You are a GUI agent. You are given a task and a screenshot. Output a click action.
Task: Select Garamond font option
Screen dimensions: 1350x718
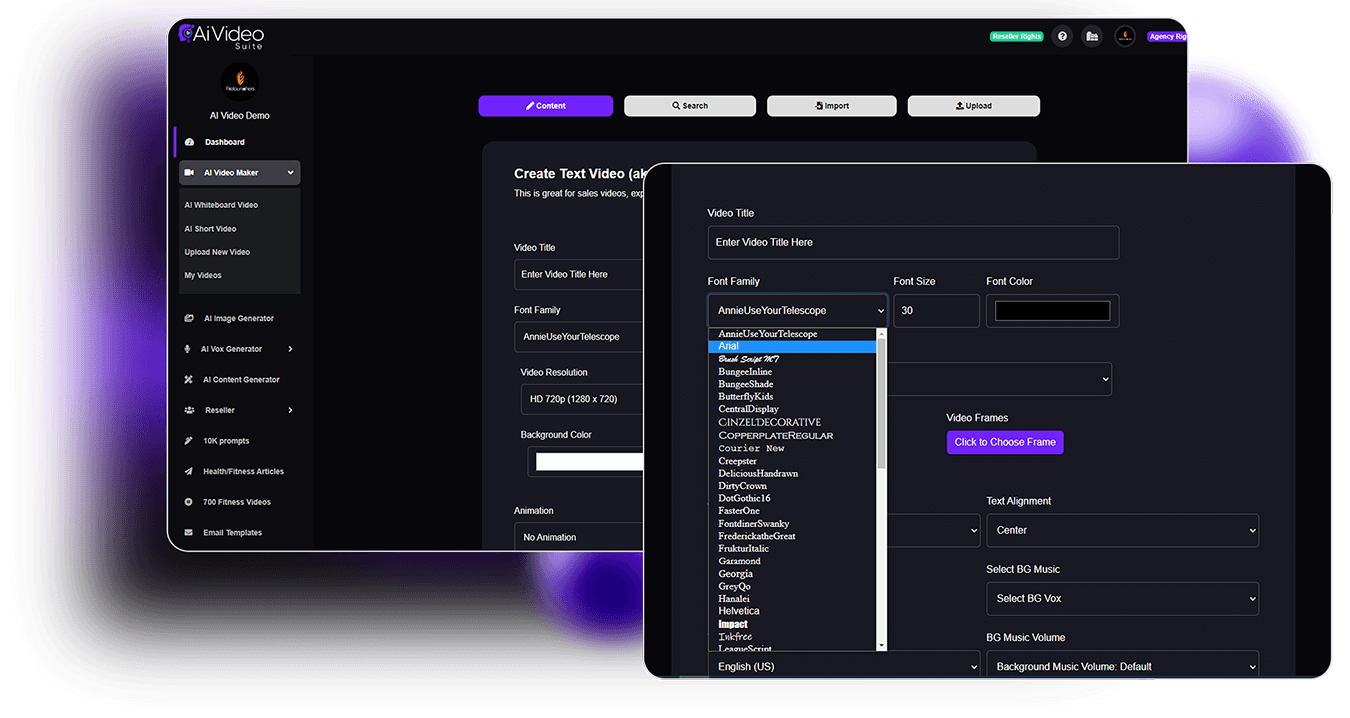point(792,561)
